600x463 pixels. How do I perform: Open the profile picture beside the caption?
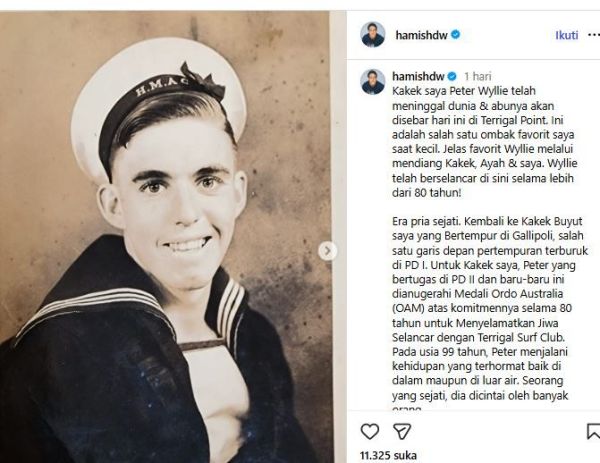[373, 82]
